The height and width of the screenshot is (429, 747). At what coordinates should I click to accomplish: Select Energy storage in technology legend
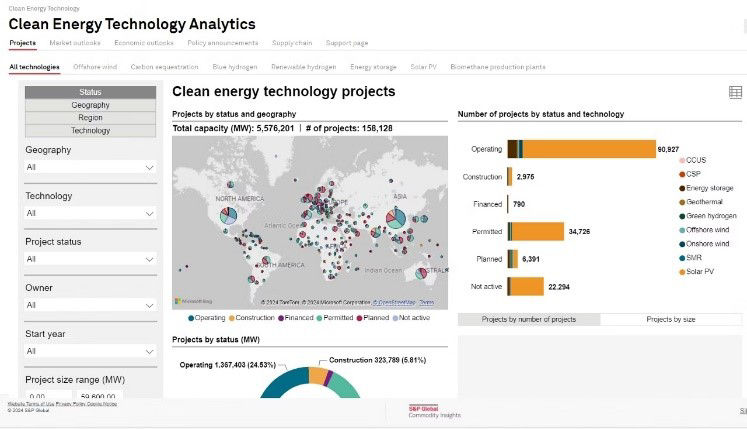click(x=706, y=188)
